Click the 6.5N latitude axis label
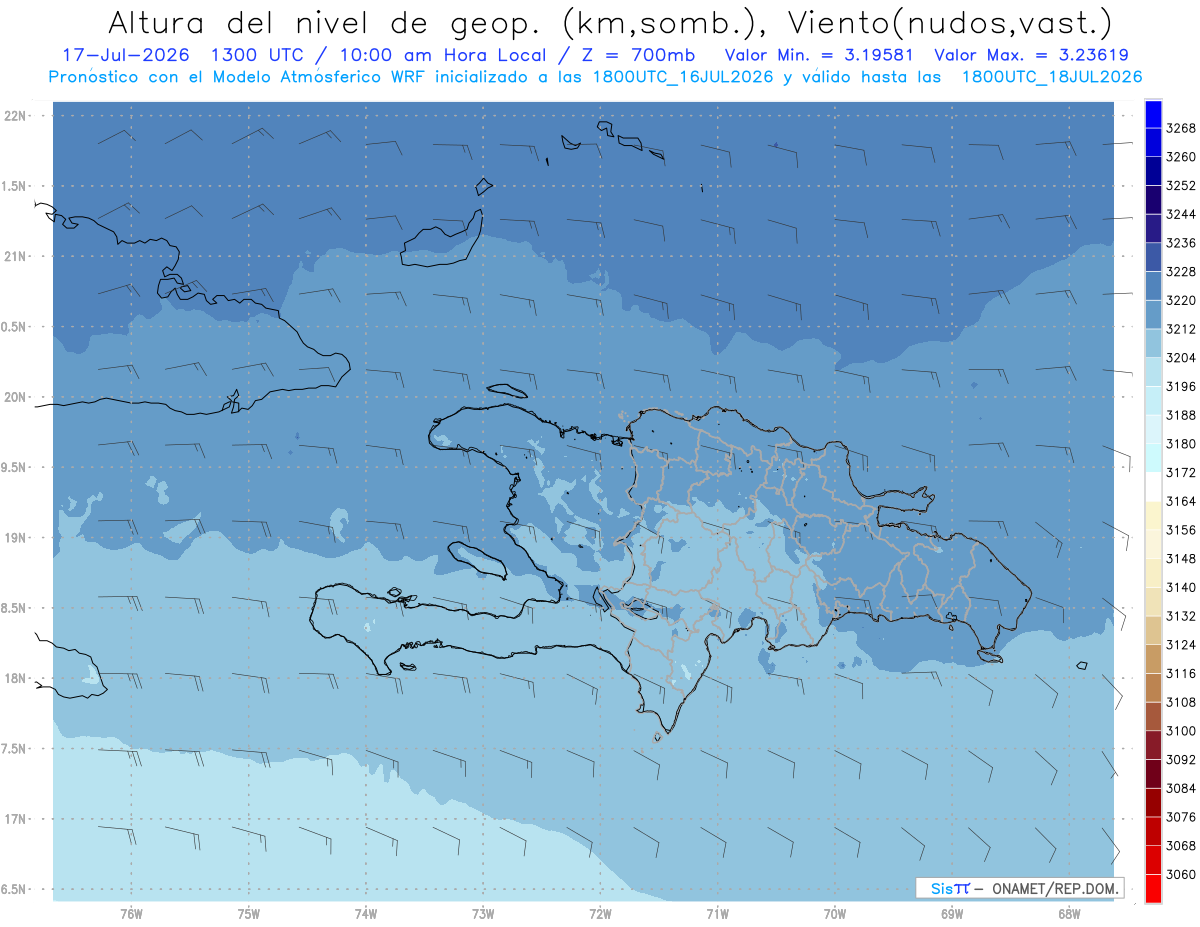Viewport: 1200px width, 927px height. 15,889
